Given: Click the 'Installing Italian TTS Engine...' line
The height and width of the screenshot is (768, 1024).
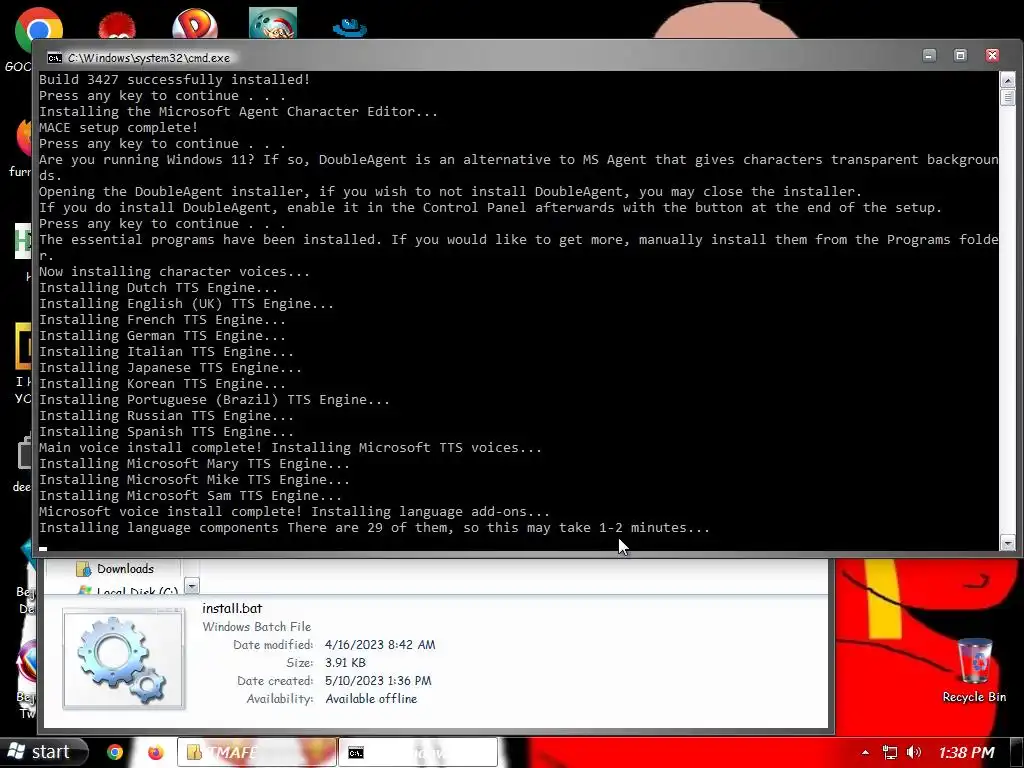Looking at the screenshot, I should click(x=166, y=351).
